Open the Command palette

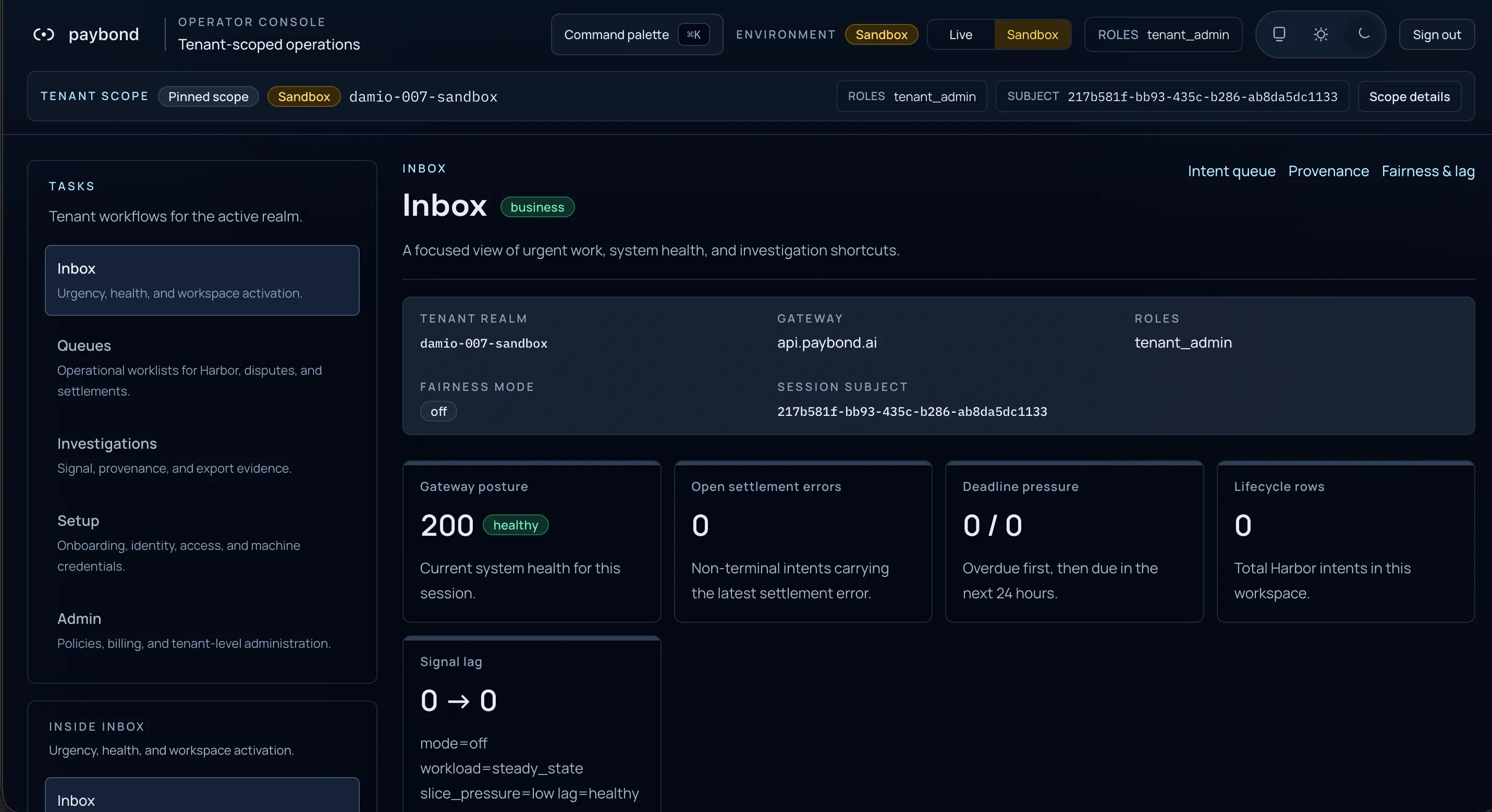point(637,35)
